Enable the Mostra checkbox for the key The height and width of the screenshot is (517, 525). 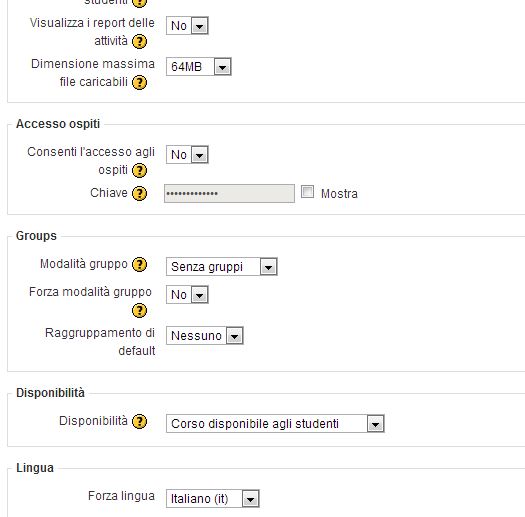click(307, 192)
